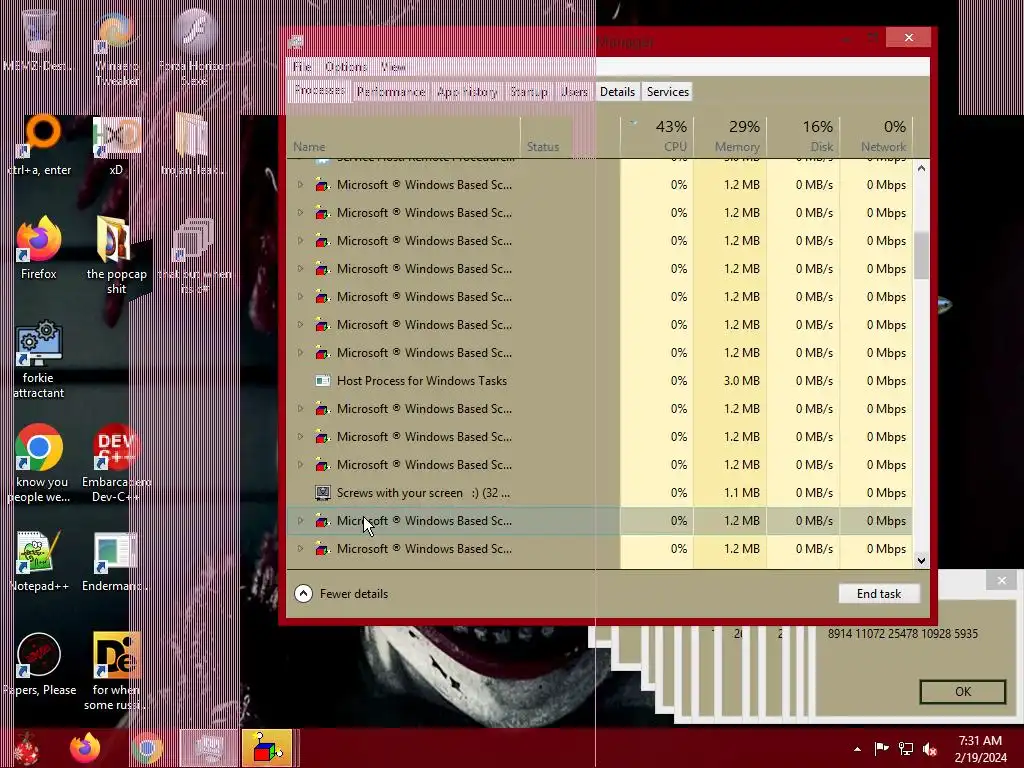Screen dimensions: 1024x768
Task: Expand the highlighted Microsoft Windows Based Script row
Action: tap(300, 520)
